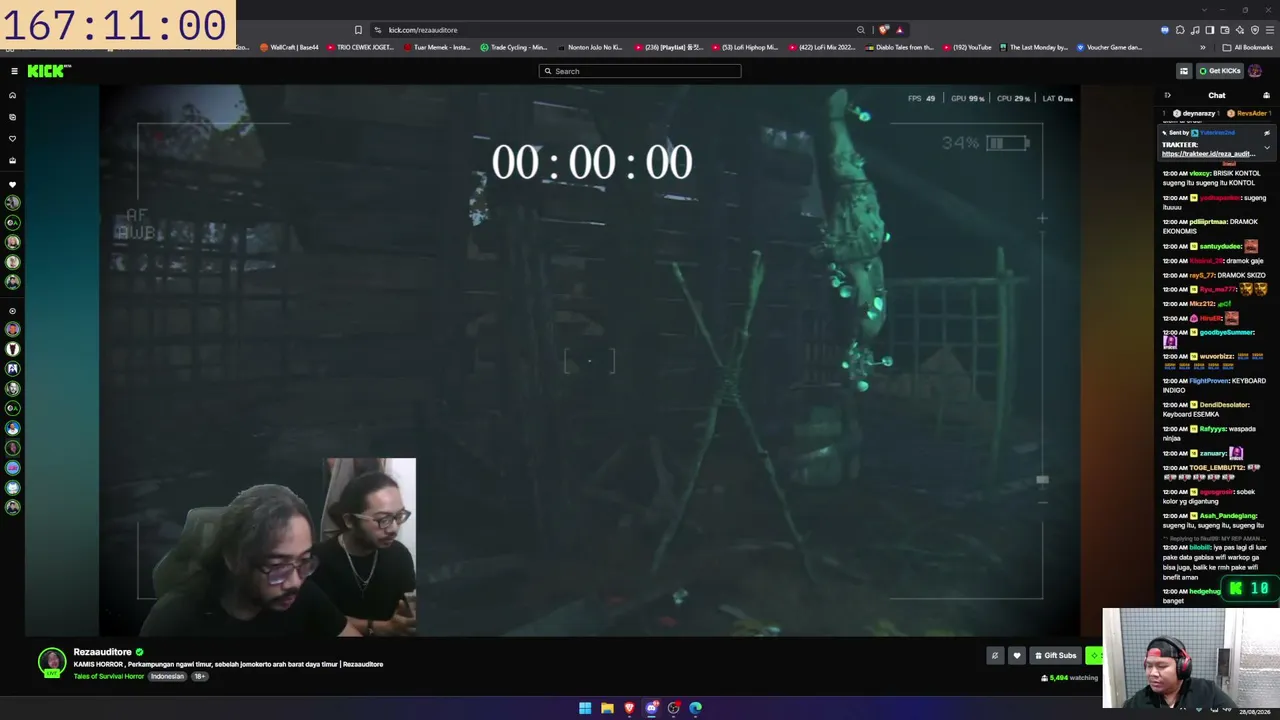
Task: Click username wuvorbizz in chat
Action: [x=1217, y=356]
